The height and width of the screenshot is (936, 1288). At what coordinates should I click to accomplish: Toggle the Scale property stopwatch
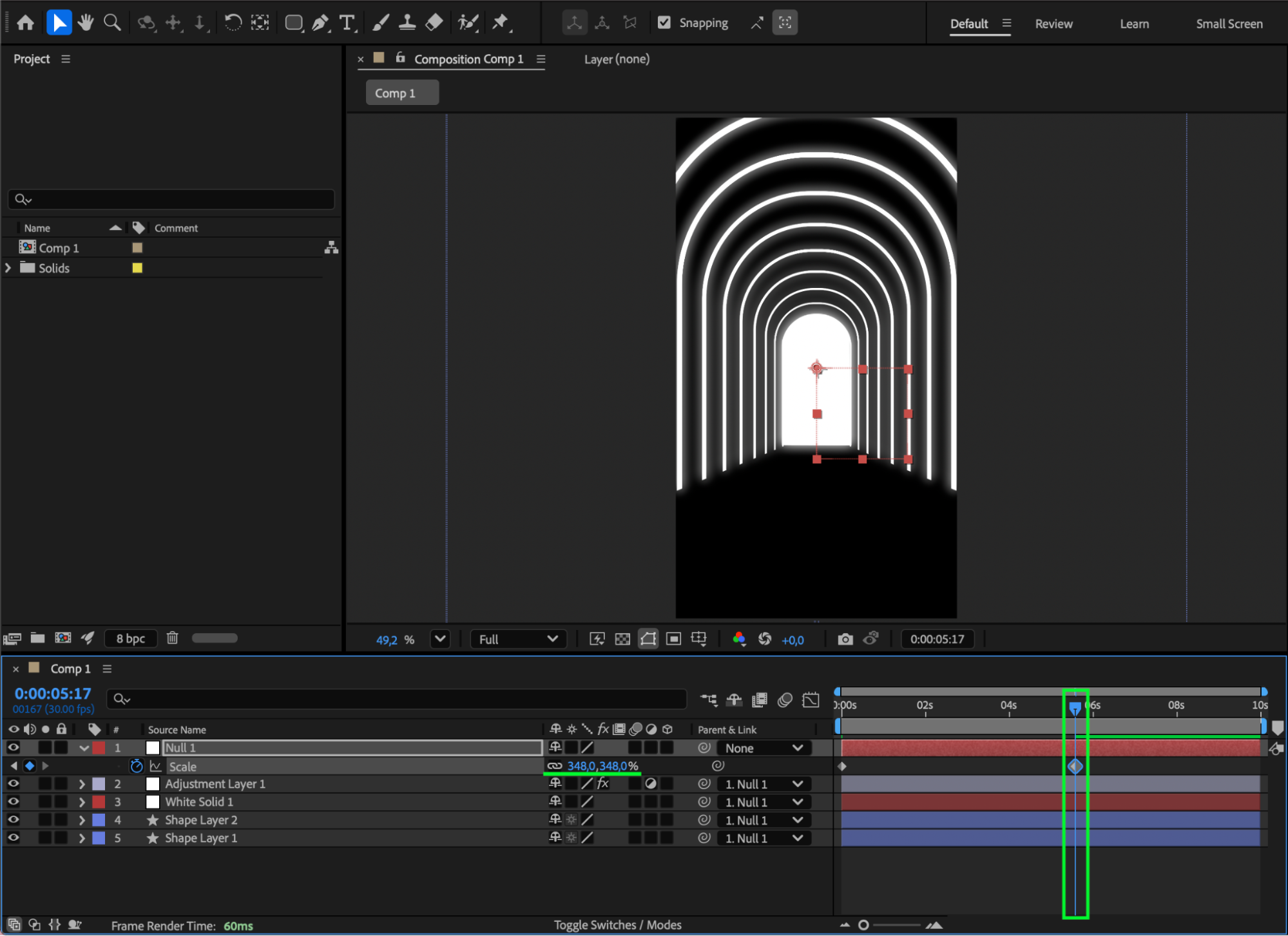click(136, 766)
